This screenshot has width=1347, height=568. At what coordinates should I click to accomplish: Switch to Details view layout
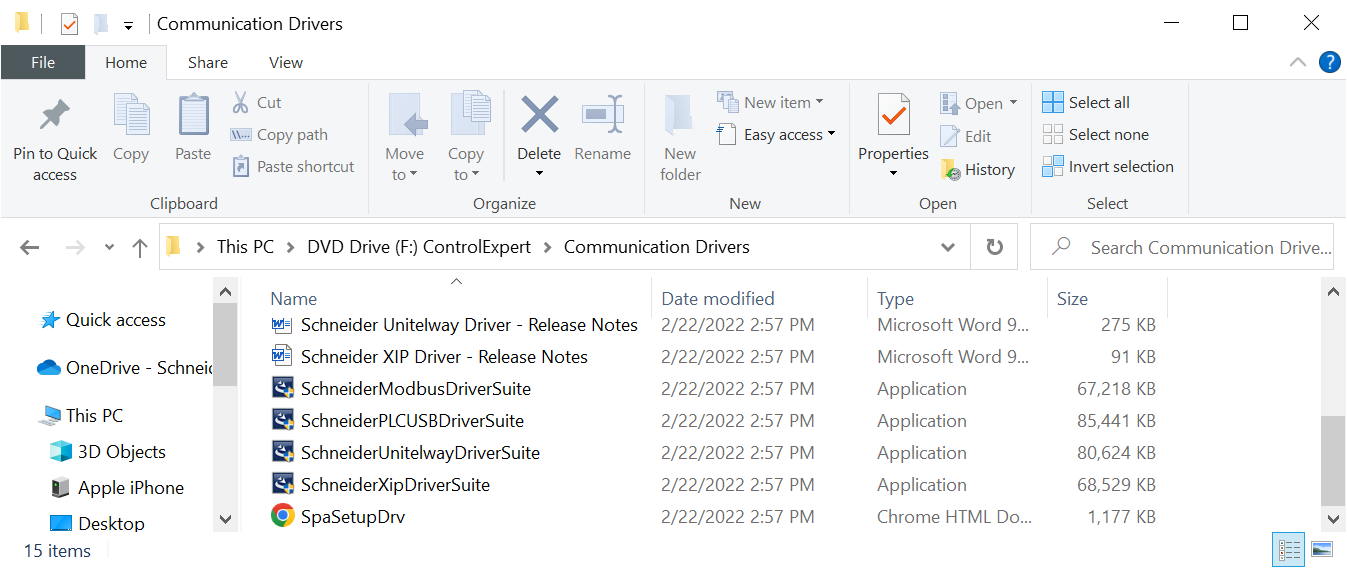(x=1290, y=550)
